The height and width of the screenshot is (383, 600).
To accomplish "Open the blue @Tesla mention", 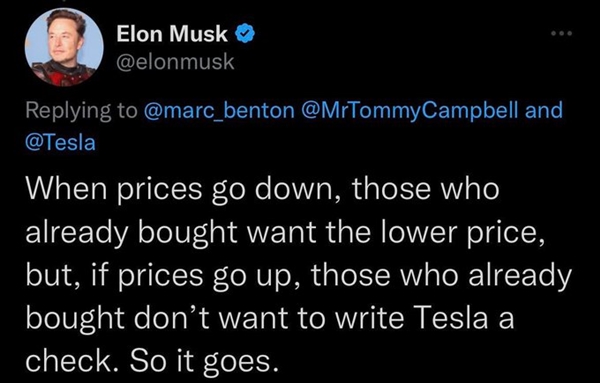I will tap(60, 143).
